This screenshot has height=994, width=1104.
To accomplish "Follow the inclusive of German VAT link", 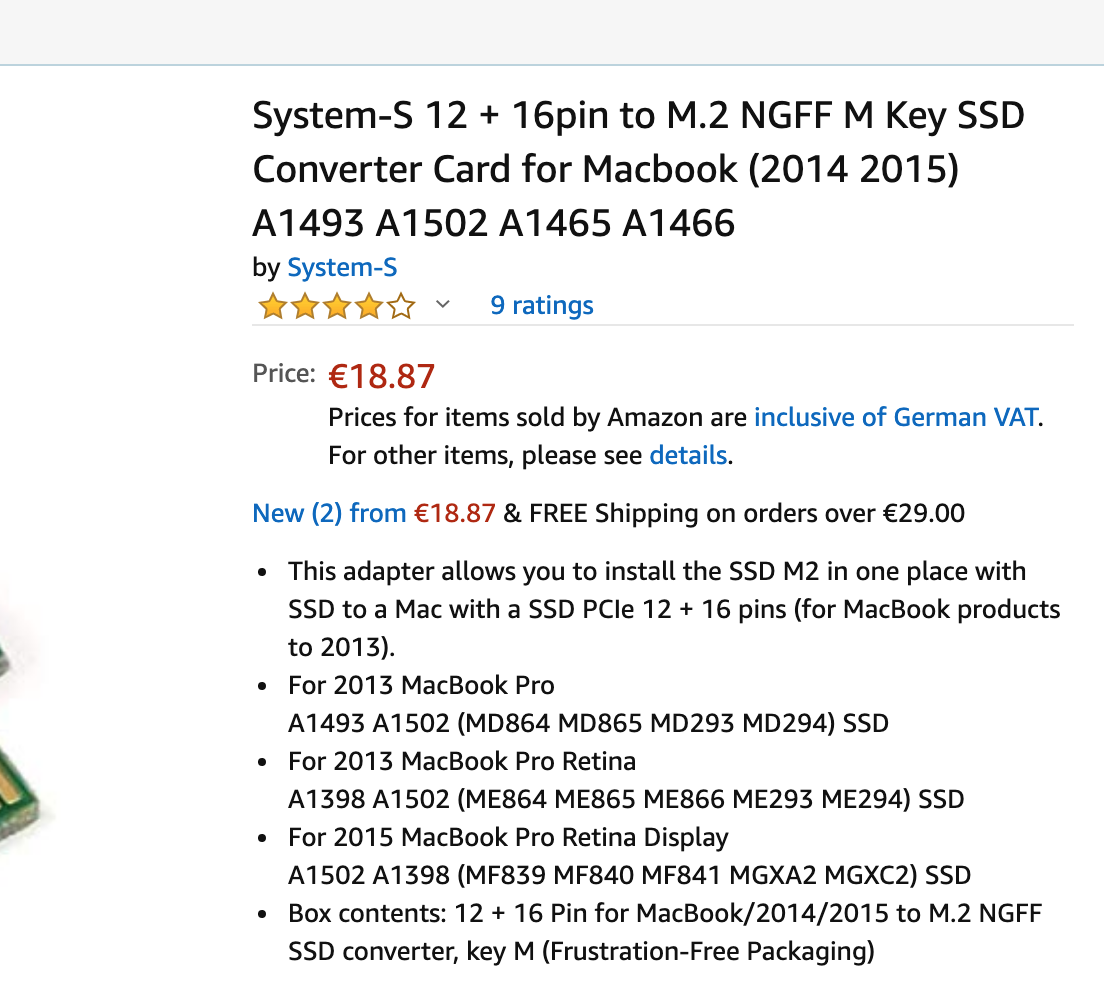I will pos(896,417).
